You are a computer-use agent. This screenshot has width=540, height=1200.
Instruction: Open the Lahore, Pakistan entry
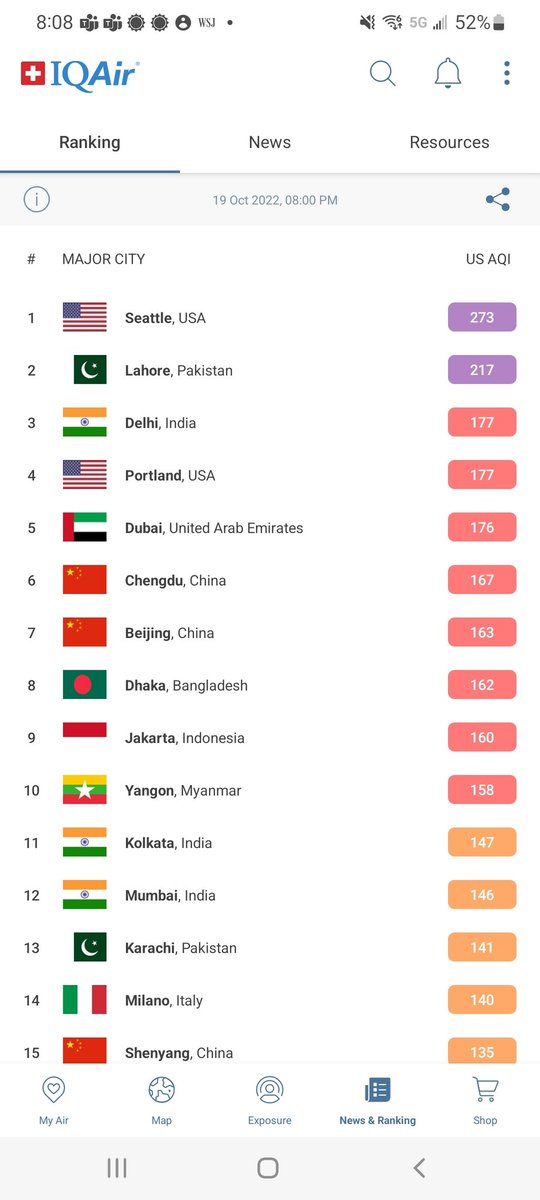pyautogui.click(x=270, y=370)
